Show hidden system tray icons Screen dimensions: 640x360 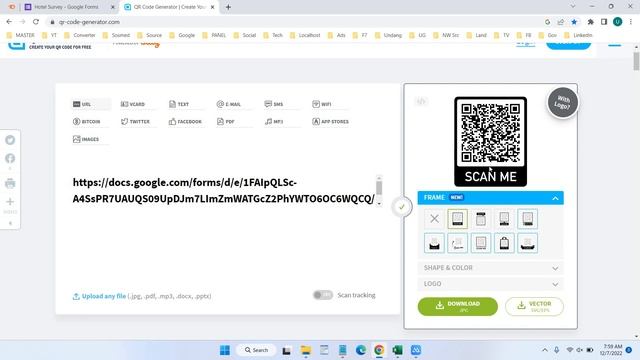tap(545, 350)
